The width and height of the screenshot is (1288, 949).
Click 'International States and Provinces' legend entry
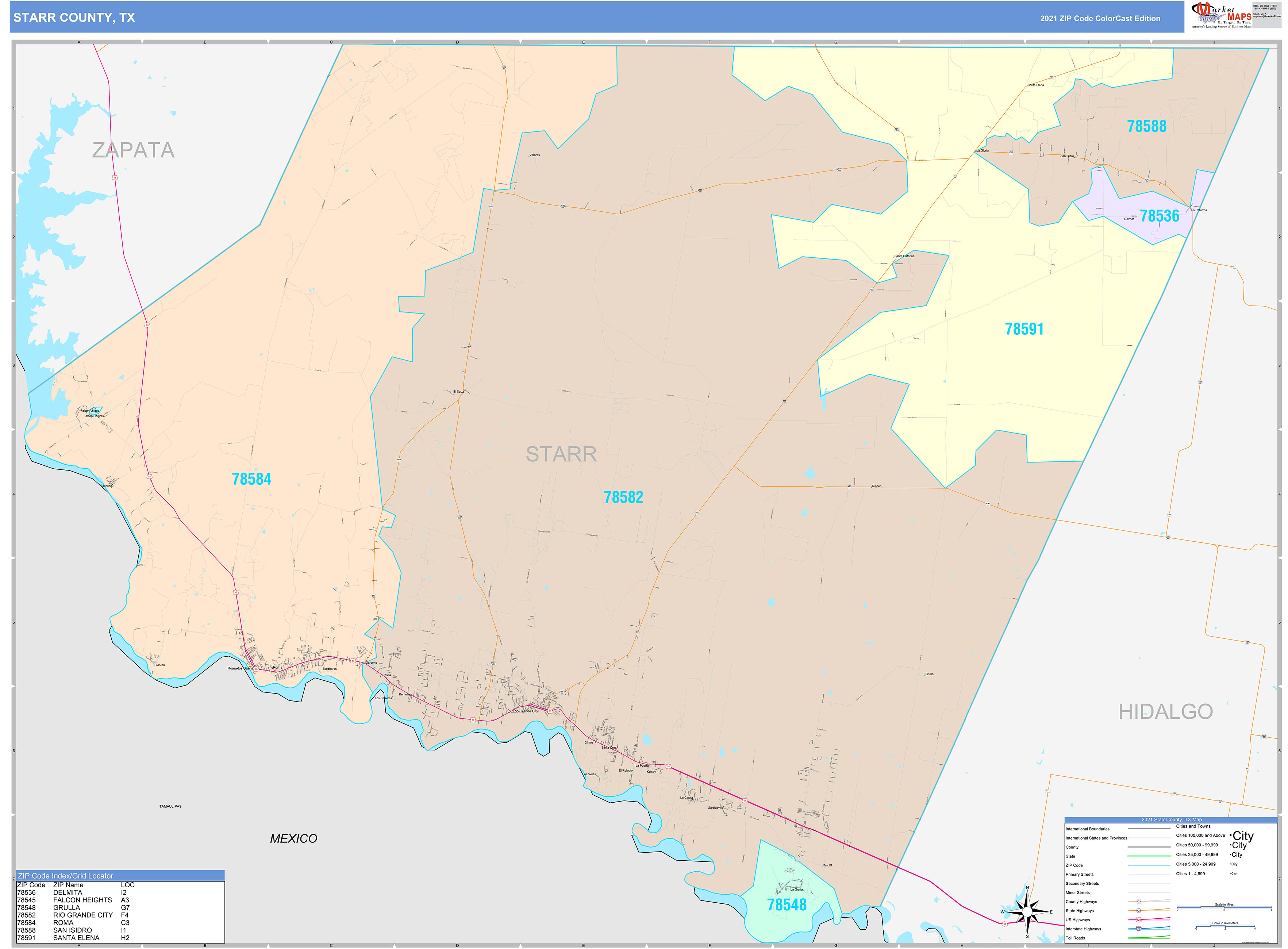point(1096,838)
